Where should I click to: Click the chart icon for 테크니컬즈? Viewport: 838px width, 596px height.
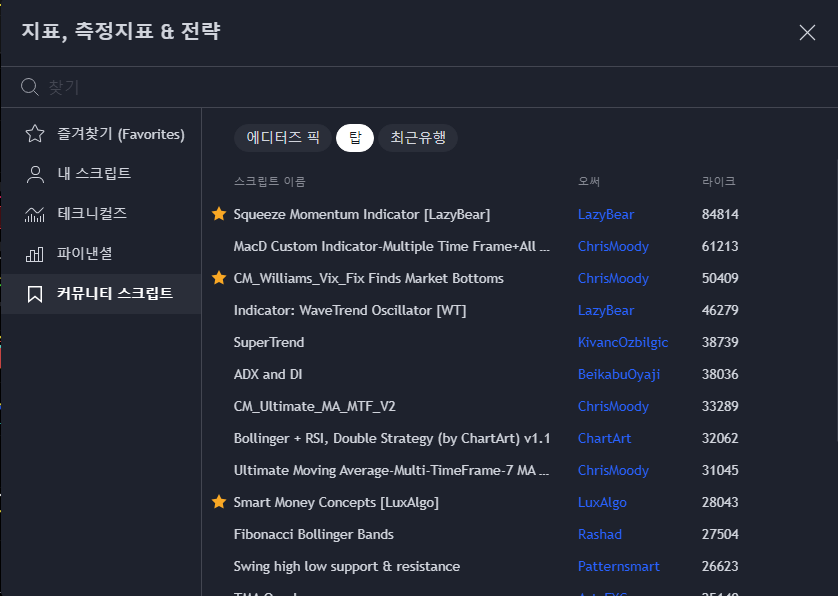pos(35,214)
